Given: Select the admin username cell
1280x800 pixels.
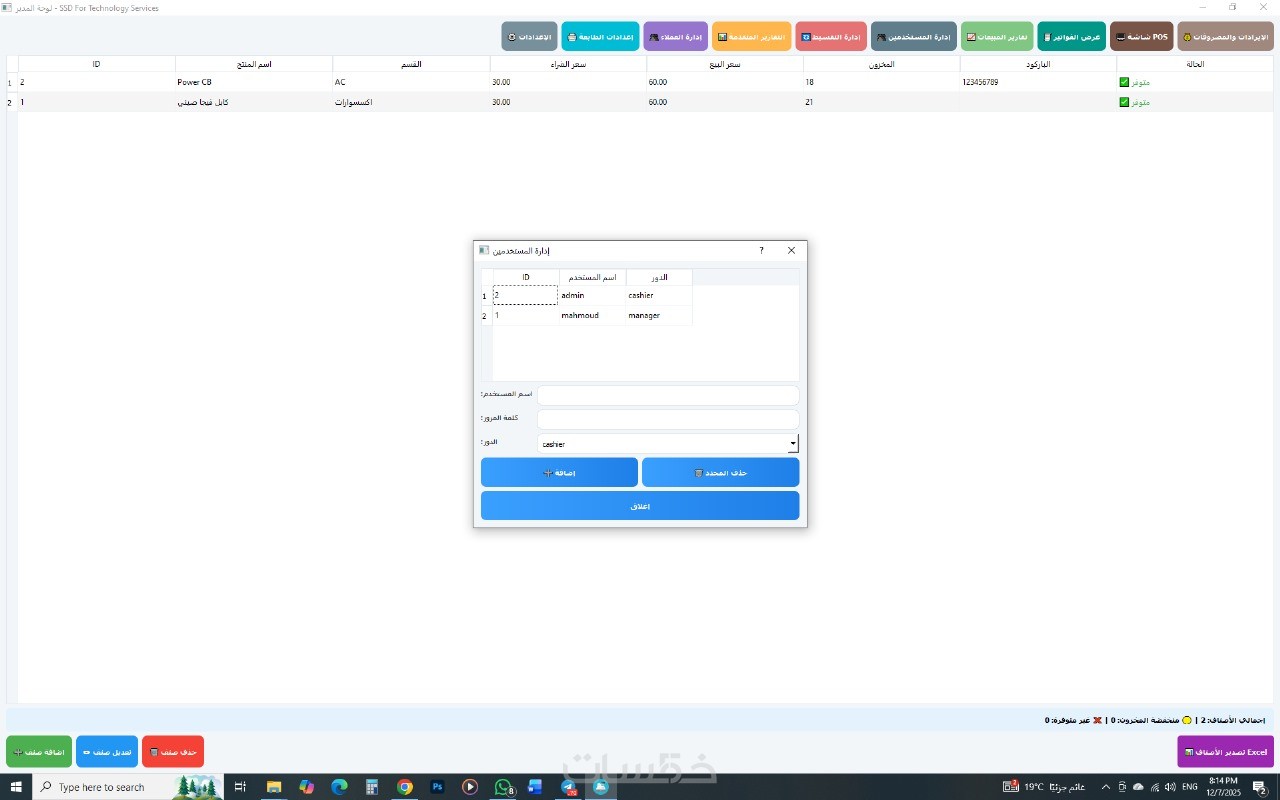Looking at the screenshot, I should point(592,296).
